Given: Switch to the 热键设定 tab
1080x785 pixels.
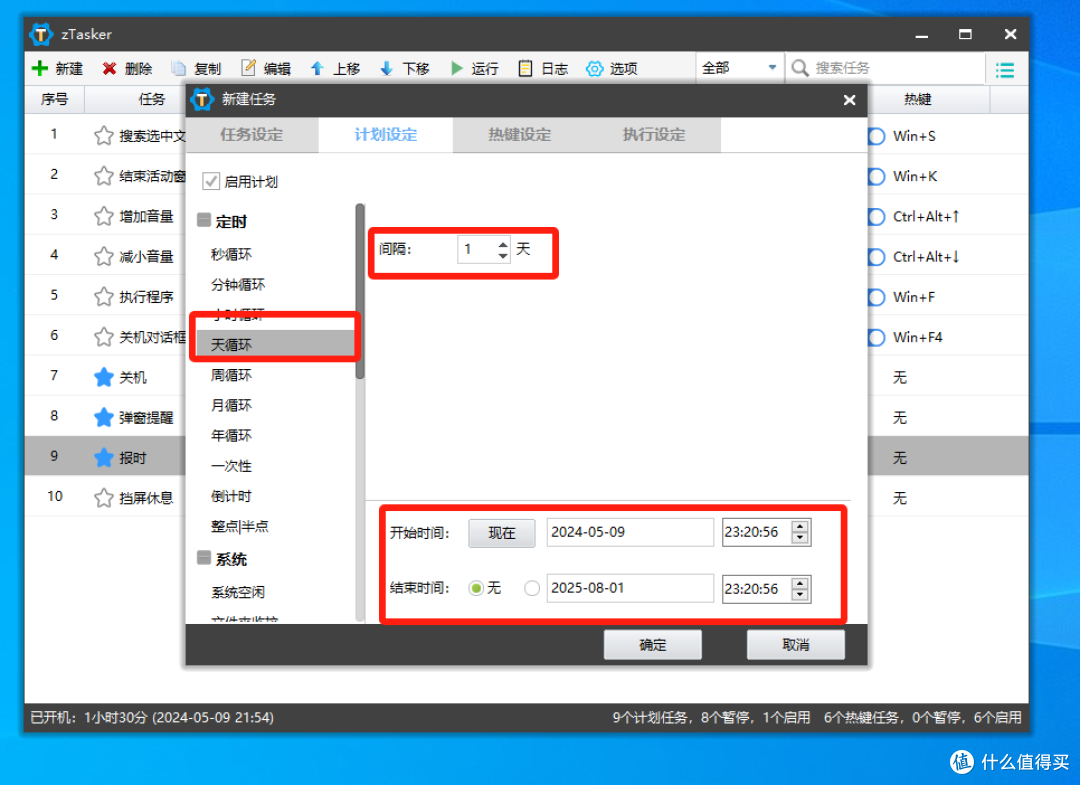Looking at the screenshot, I should [x=520, y=135].
